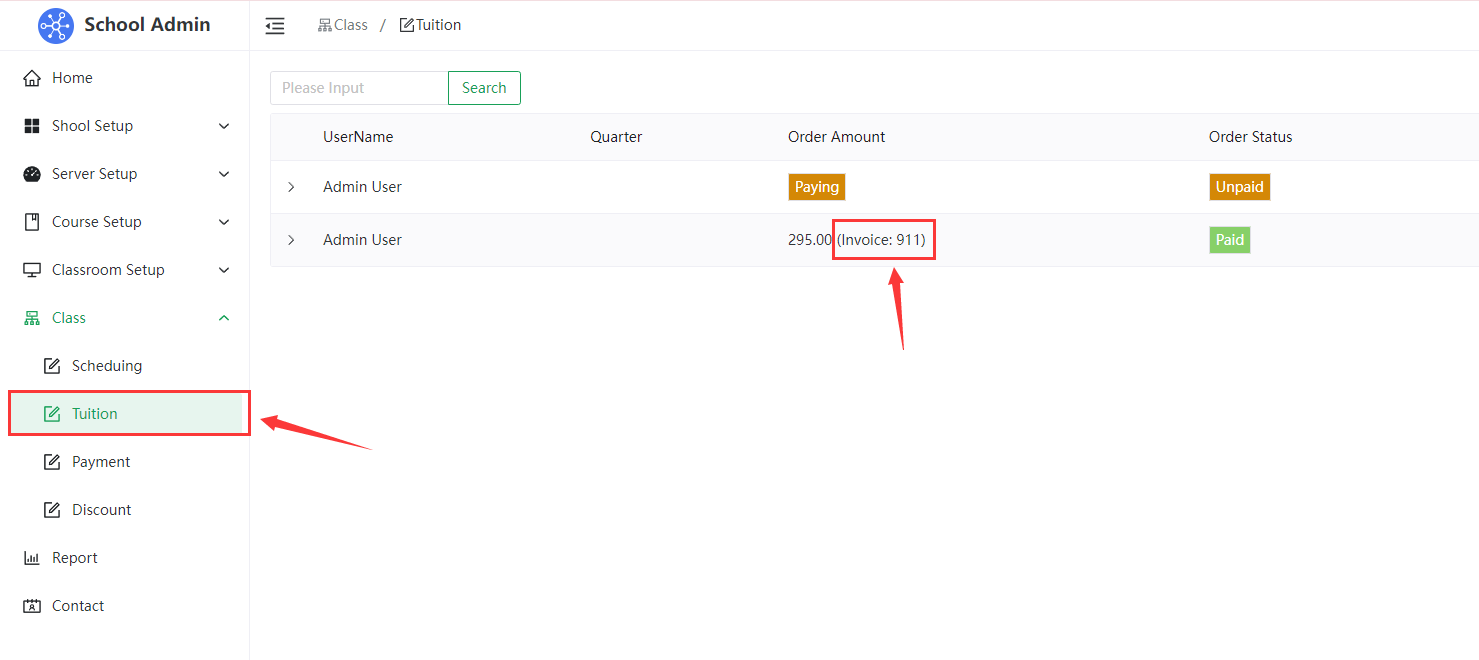
Task: Toggle the sidebar collapse icon
Action: click(x=275, y=26)
